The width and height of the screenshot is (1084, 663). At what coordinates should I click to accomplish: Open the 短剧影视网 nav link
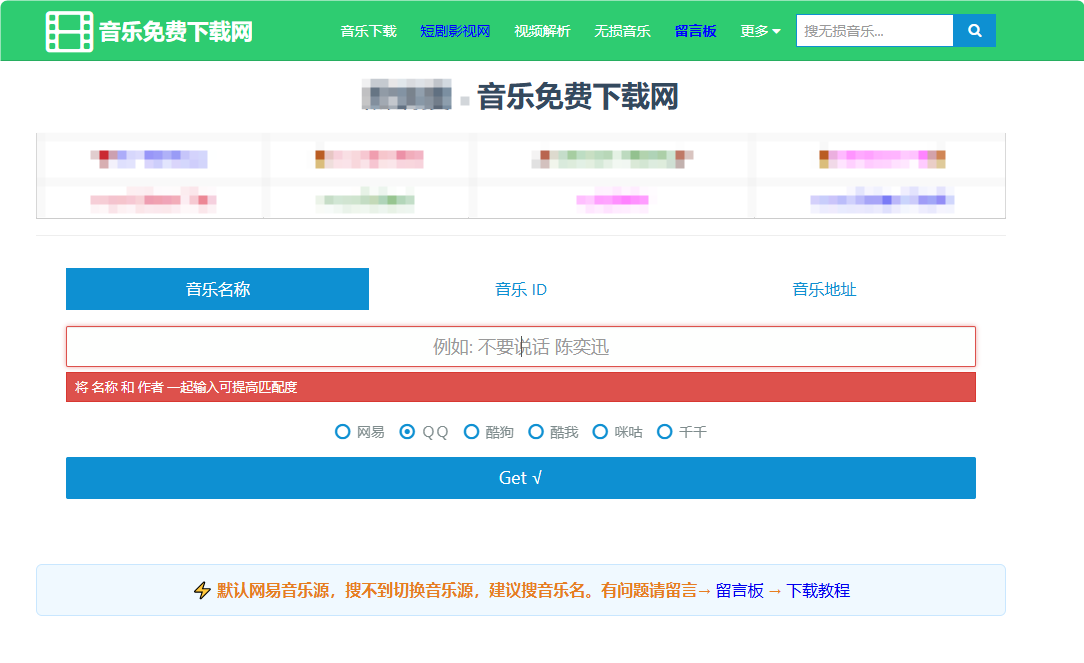(455, 31)
